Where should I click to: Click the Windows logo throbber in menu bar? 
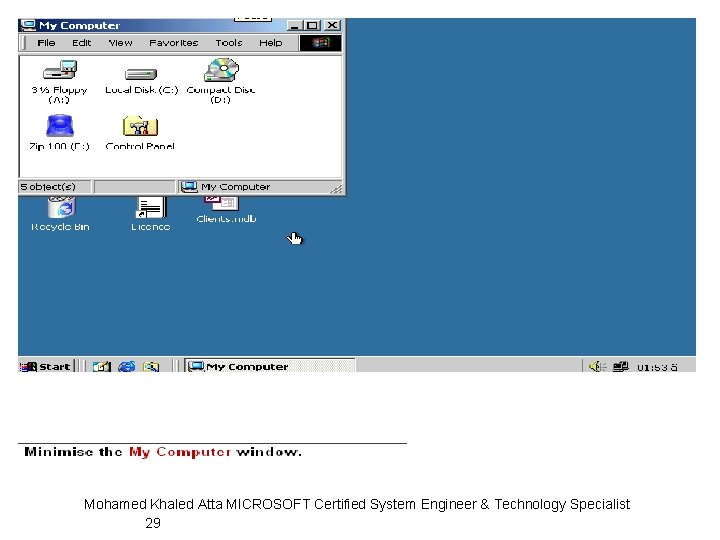(x=321, y=43)
